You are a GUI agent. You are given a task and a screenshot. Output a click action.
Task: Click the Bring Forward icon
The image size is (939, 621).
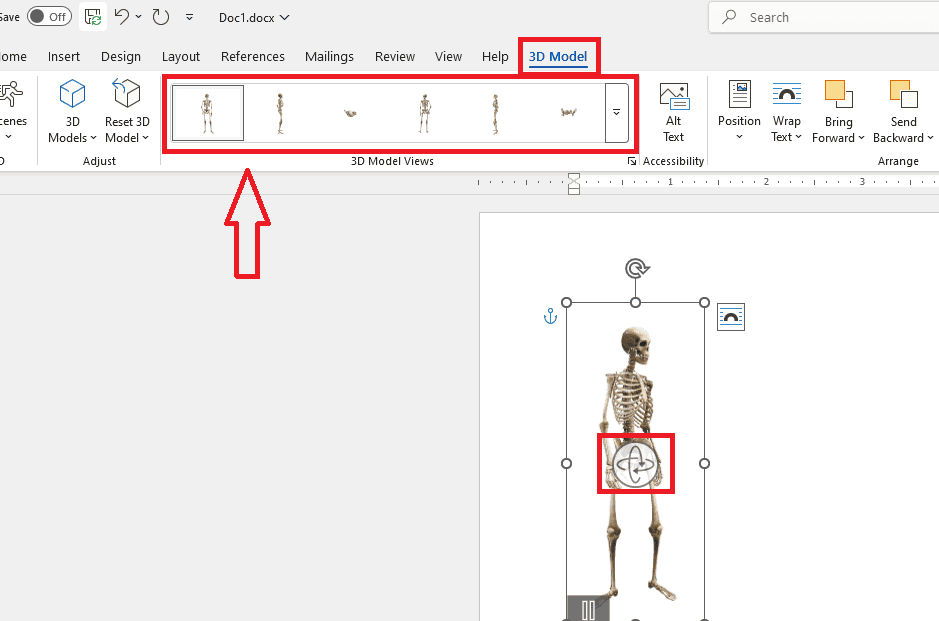tap(838, 95)
